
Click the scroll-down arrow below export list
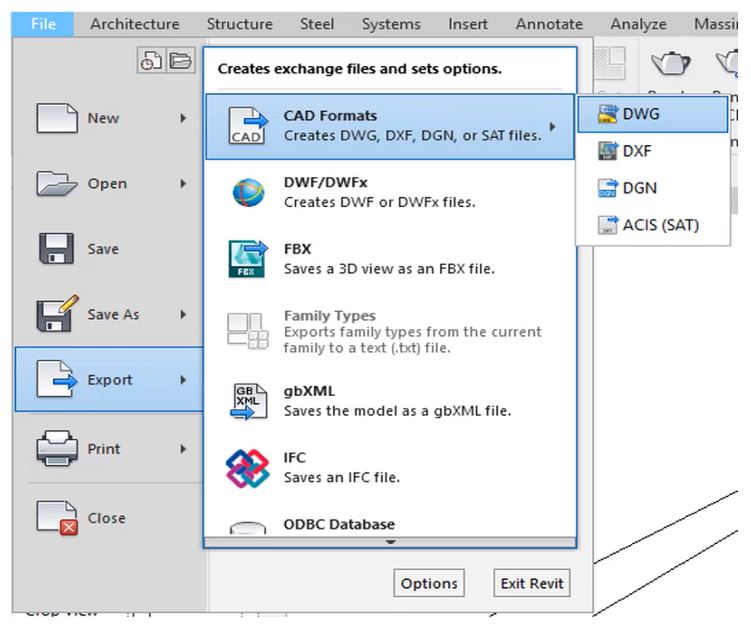[390, 542]
